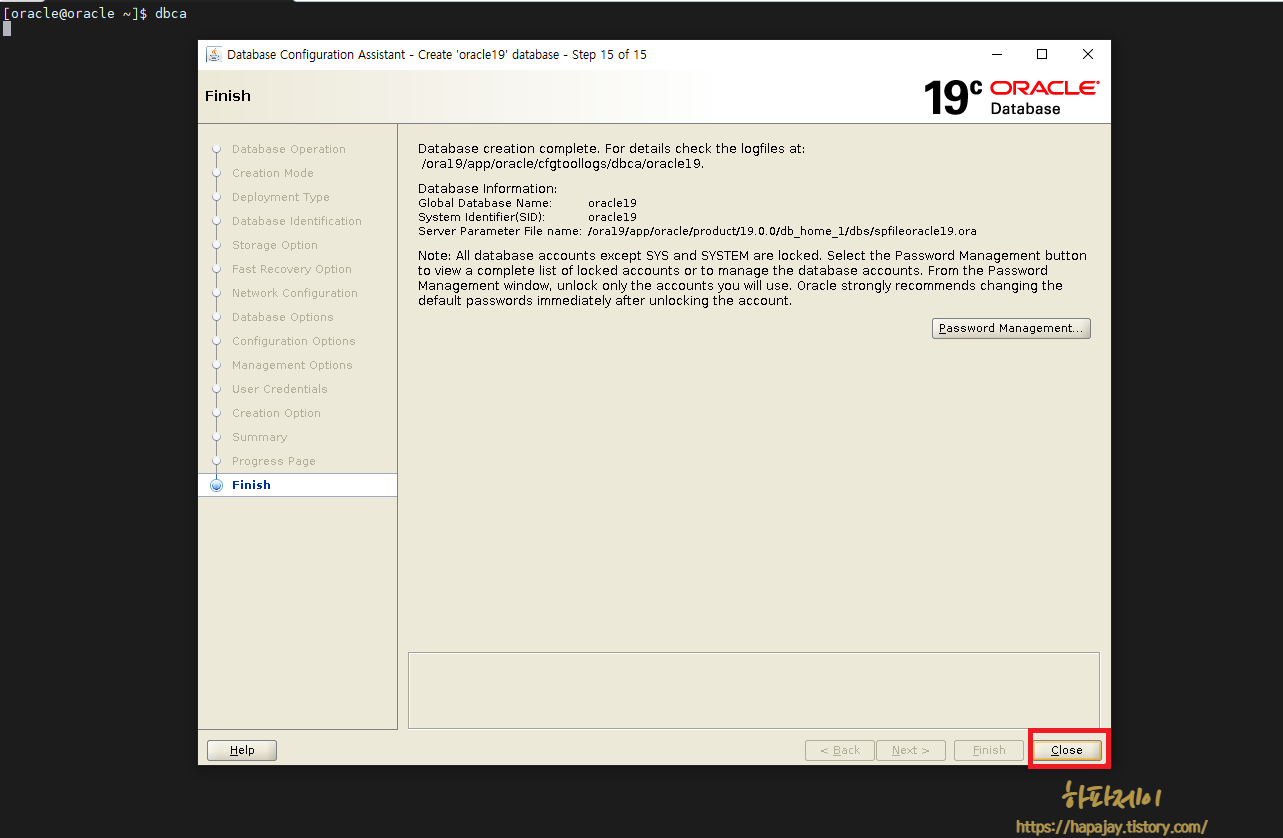This screenshot has width=1283, height=838.
Task: Select the Management Options step
Action: (292, 365)
